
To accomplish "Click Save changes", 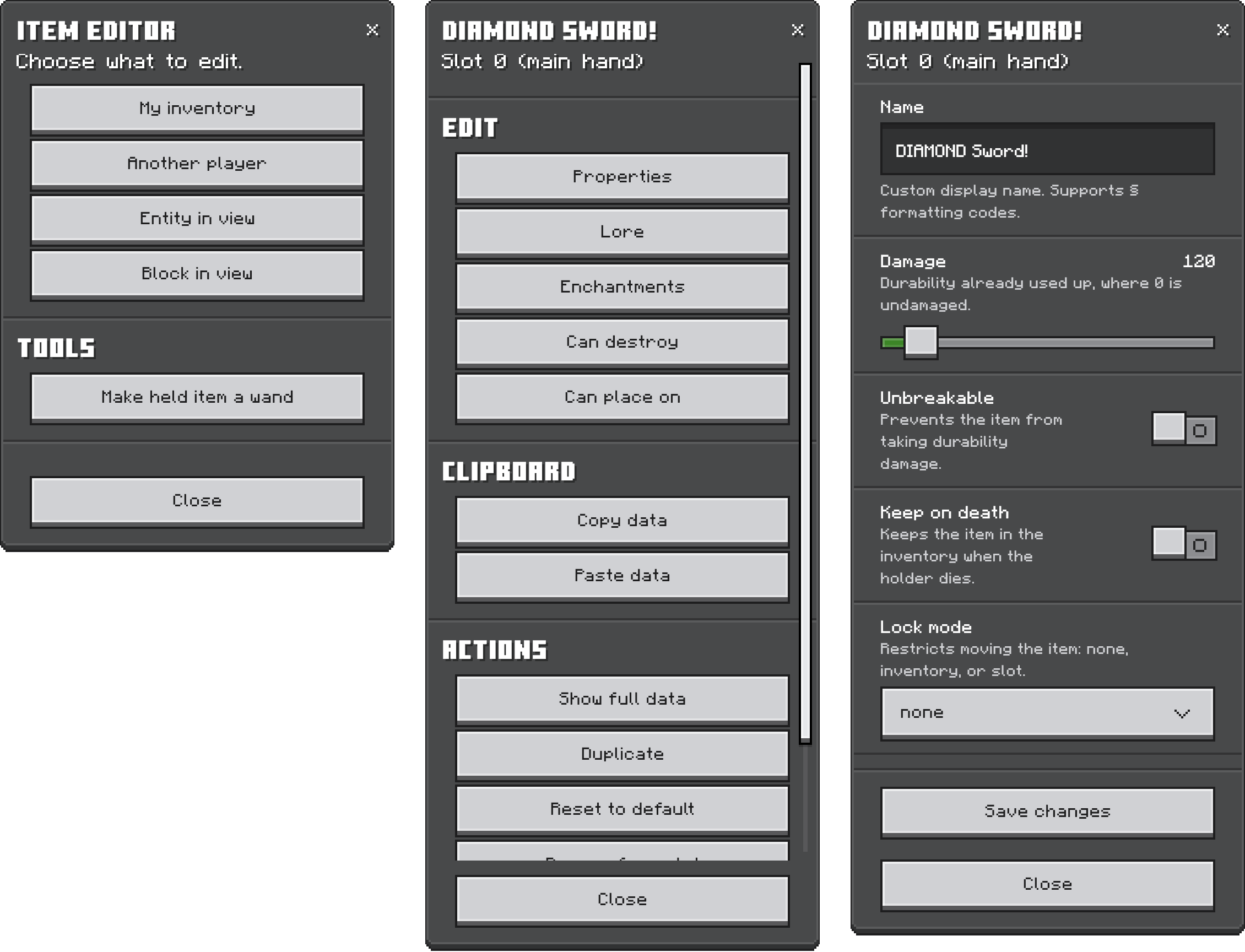I will point(1047,812).
